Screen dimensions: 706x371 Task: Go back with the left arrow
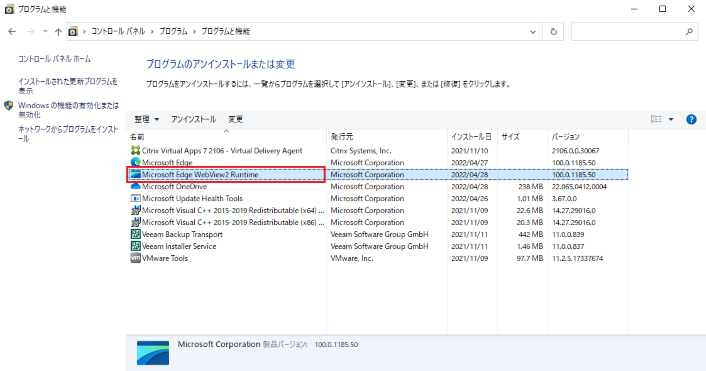tap(12, 32)
